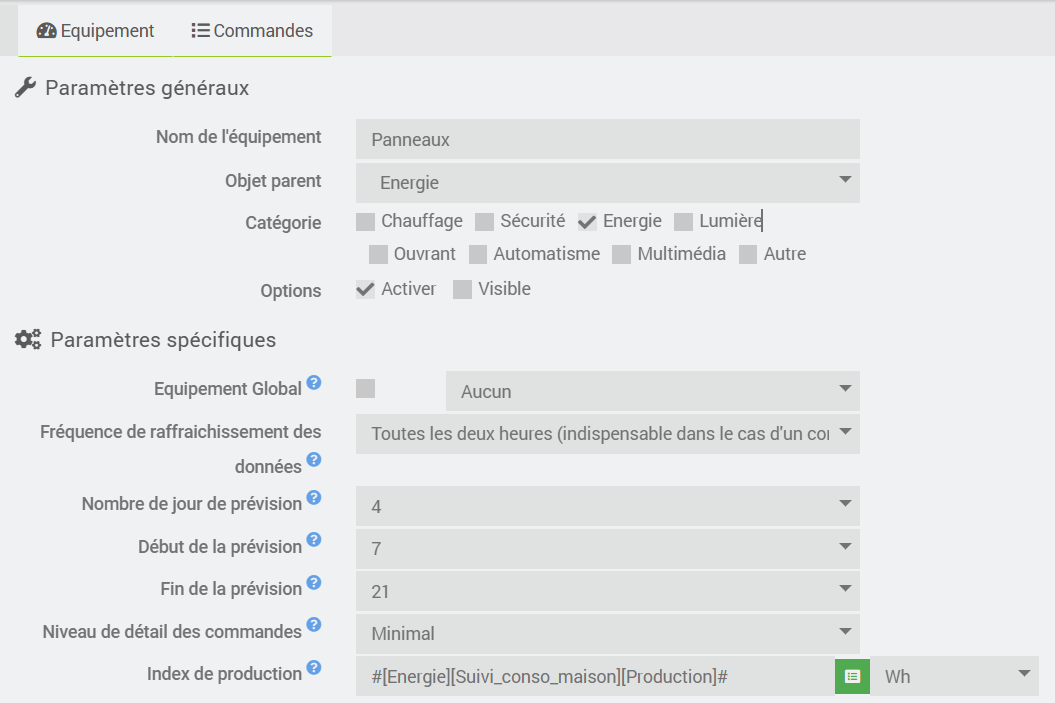Click help icon for Niveau de détail des commandes
Image resolution: width=1055 pixels, height=703 pixels.
click(314, 624)
